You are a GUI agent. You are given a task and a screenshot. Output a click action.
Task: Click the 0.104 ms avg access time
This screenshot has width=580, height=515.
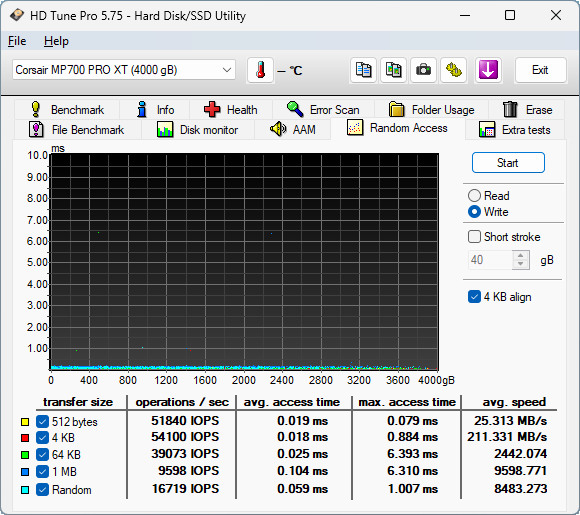tap(302, 471)
